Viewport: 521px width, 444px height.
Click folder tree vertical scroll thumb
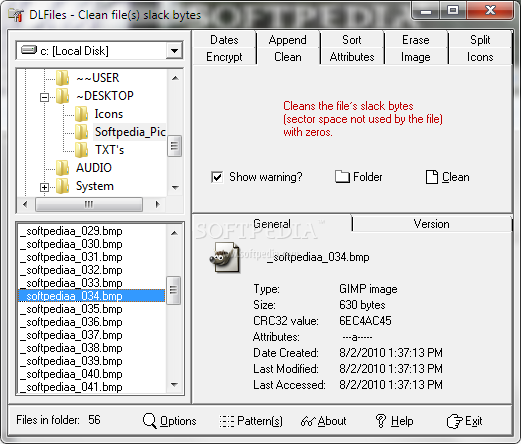coord(174,146)
